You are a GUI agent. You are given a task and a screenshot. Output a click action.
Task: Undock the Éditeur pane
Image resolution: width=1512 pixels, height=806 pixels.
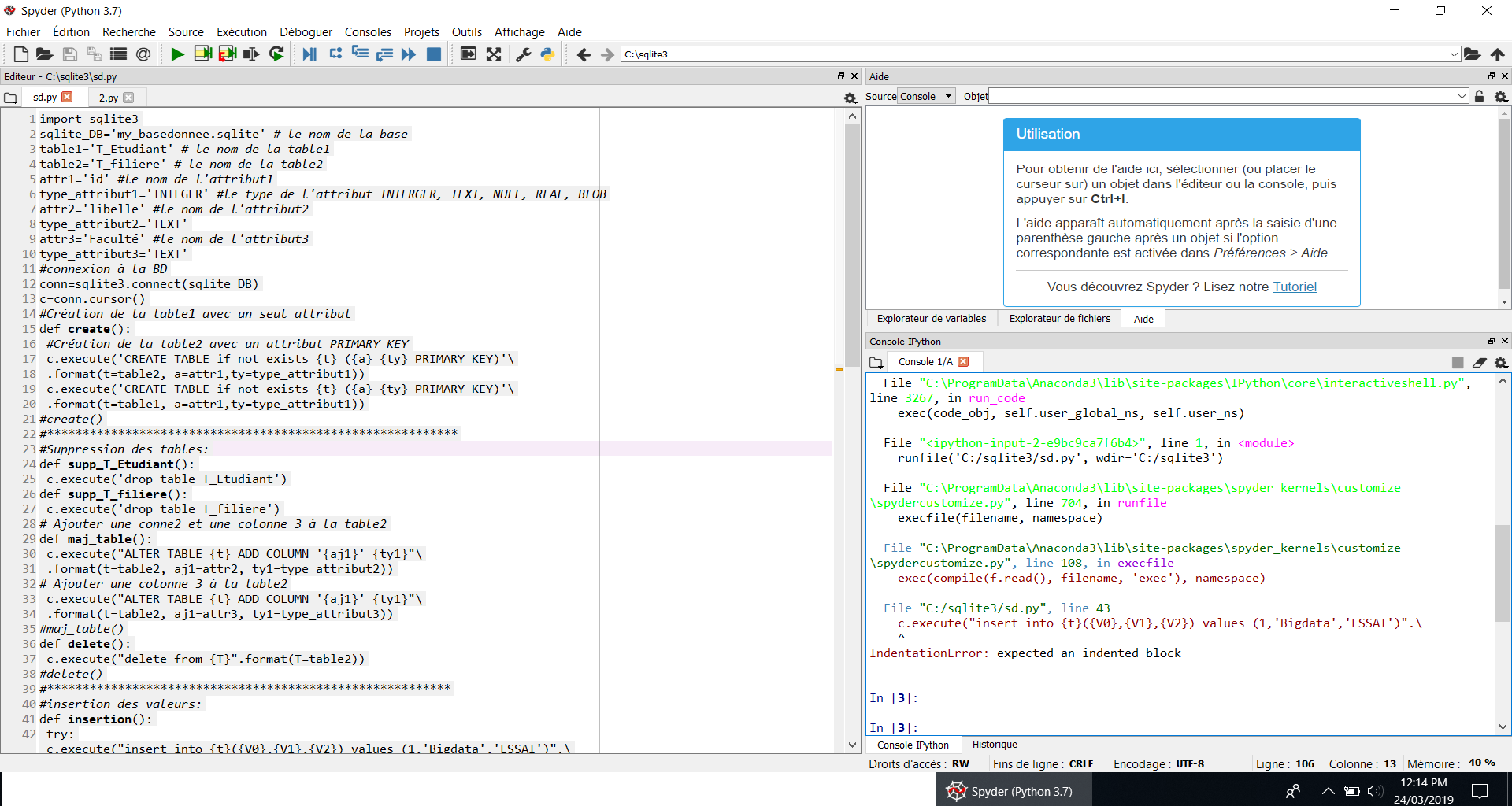[841, 76]
